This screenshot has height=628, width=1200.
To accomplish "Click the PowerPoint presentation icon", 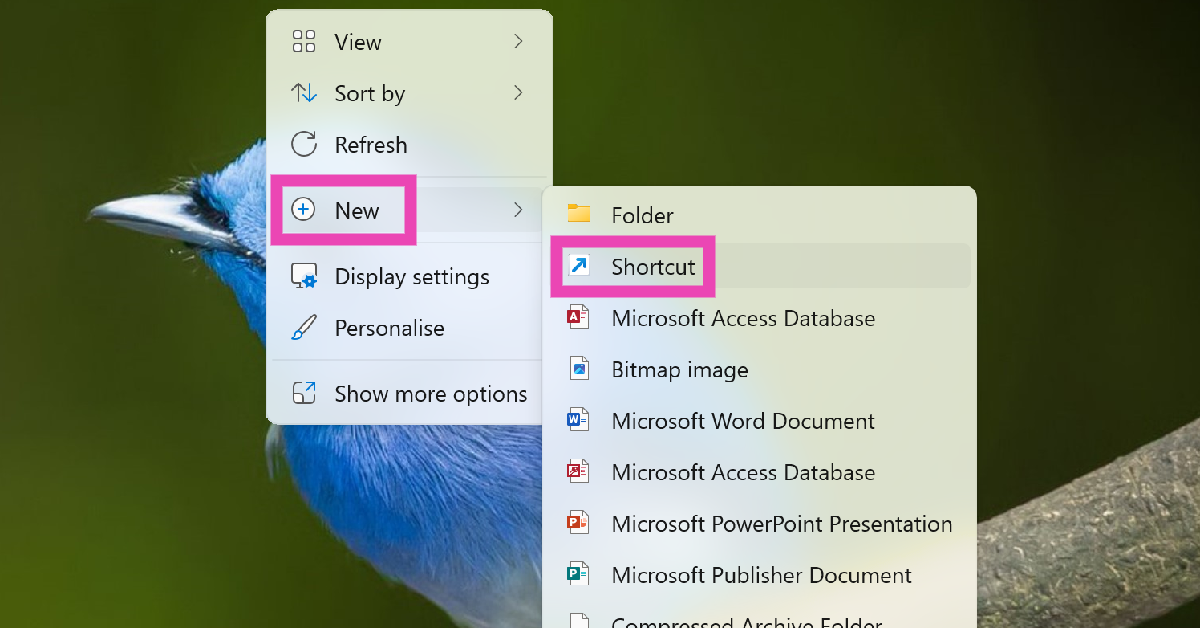I will 579,524.
